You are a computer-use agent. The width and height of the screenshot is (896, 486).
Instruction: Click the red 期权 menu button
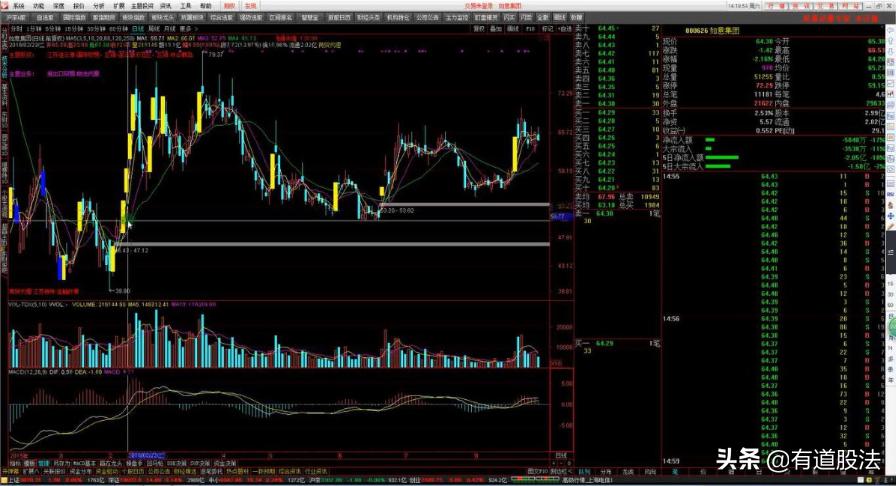click(x=230, y=6)
